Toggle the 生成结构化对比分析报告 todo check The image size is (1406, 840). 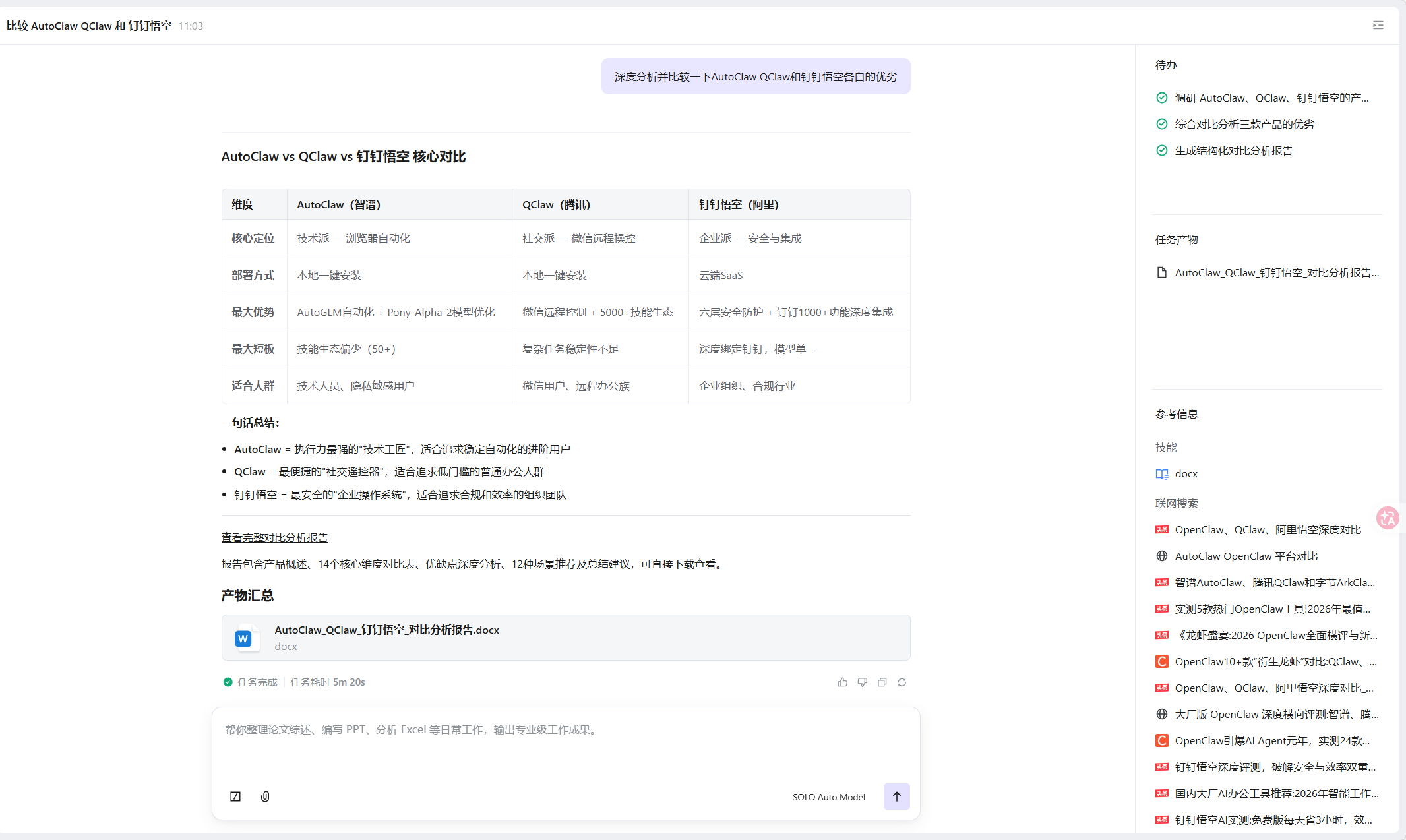[x=1162, y=150]
